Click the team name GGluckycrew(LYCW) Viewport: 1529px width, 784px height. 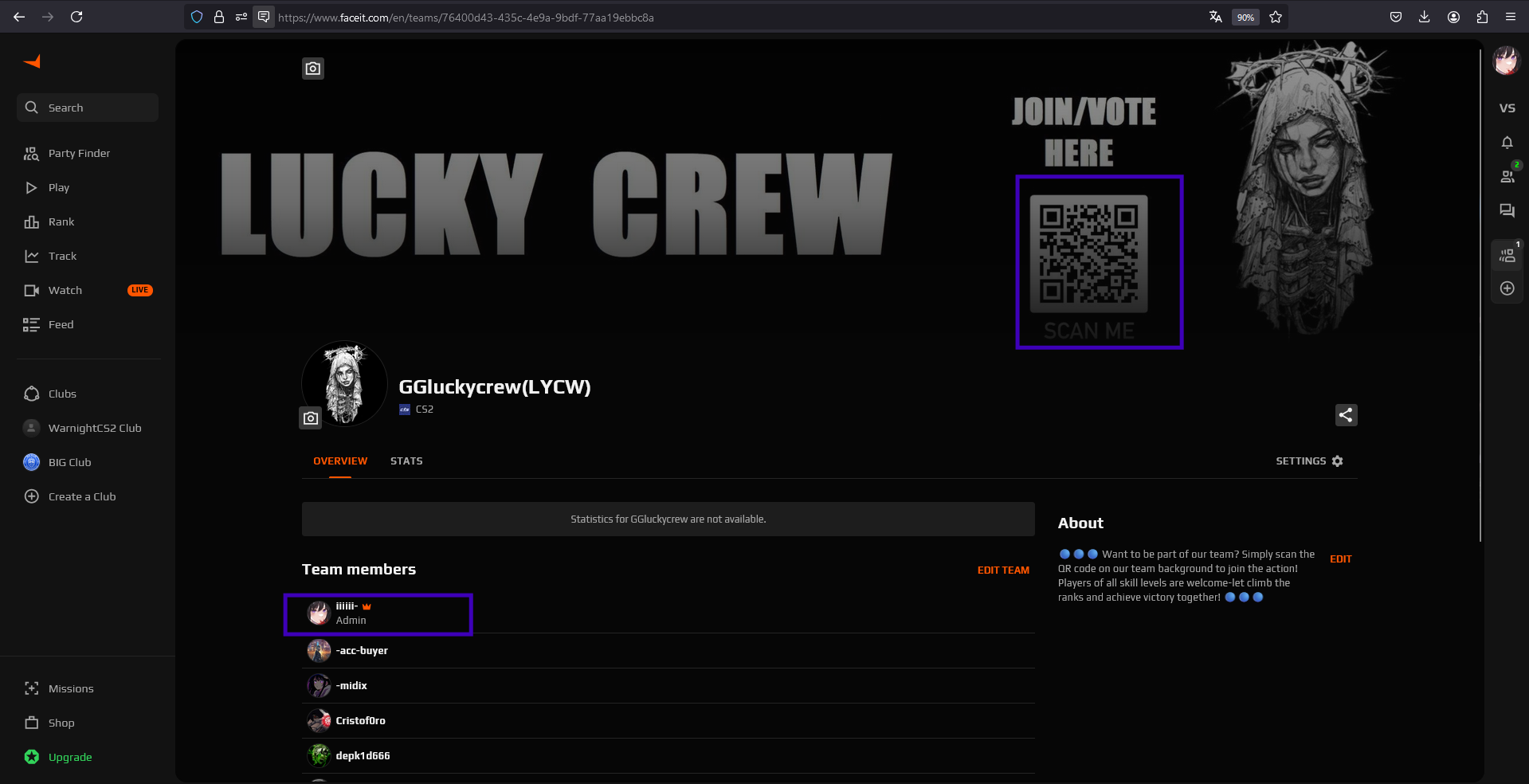495,387
